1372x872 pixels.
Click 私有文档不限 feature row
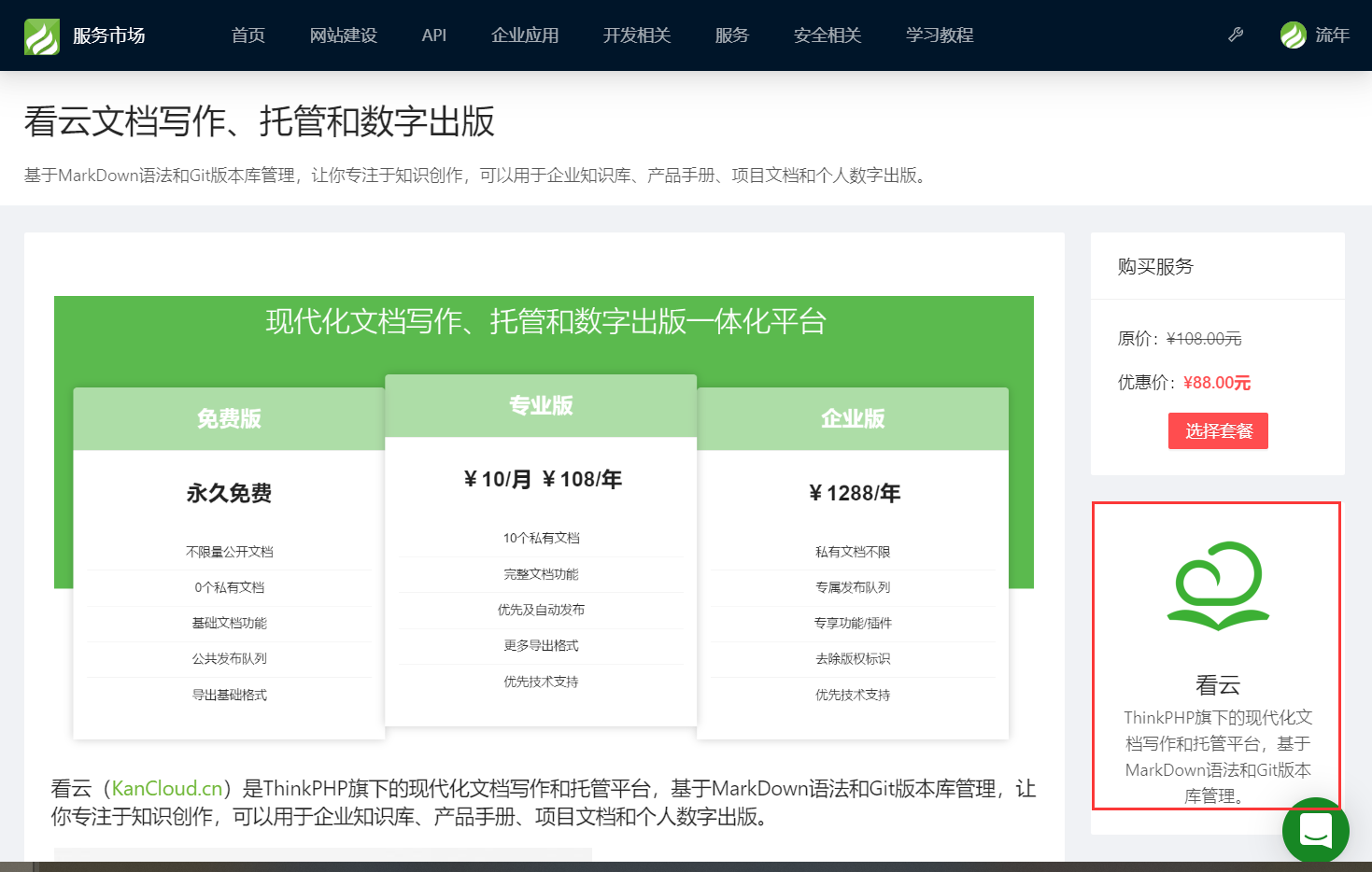tap(853, 552)
